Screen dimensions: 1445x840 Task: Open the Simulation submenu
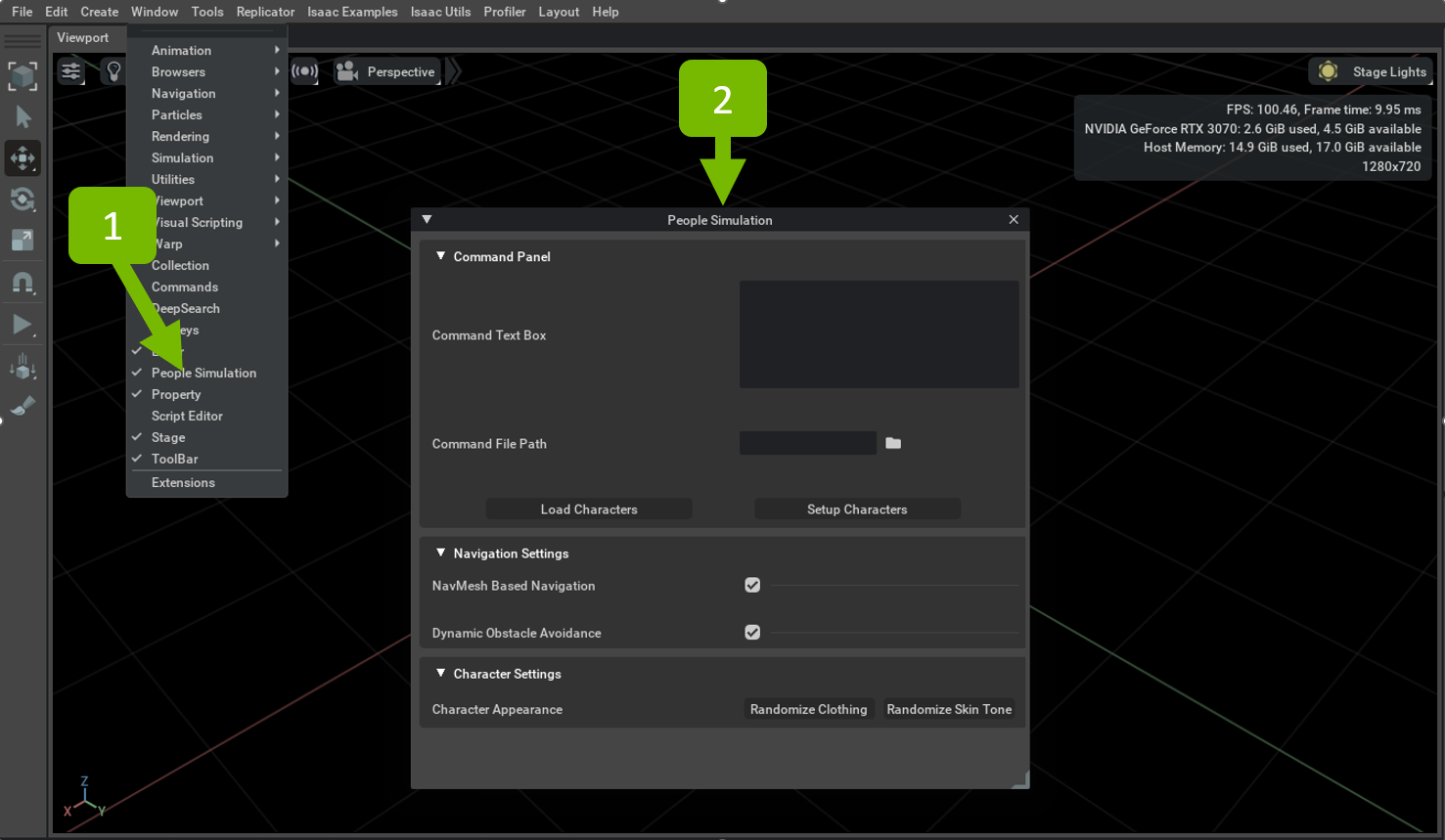207,157
